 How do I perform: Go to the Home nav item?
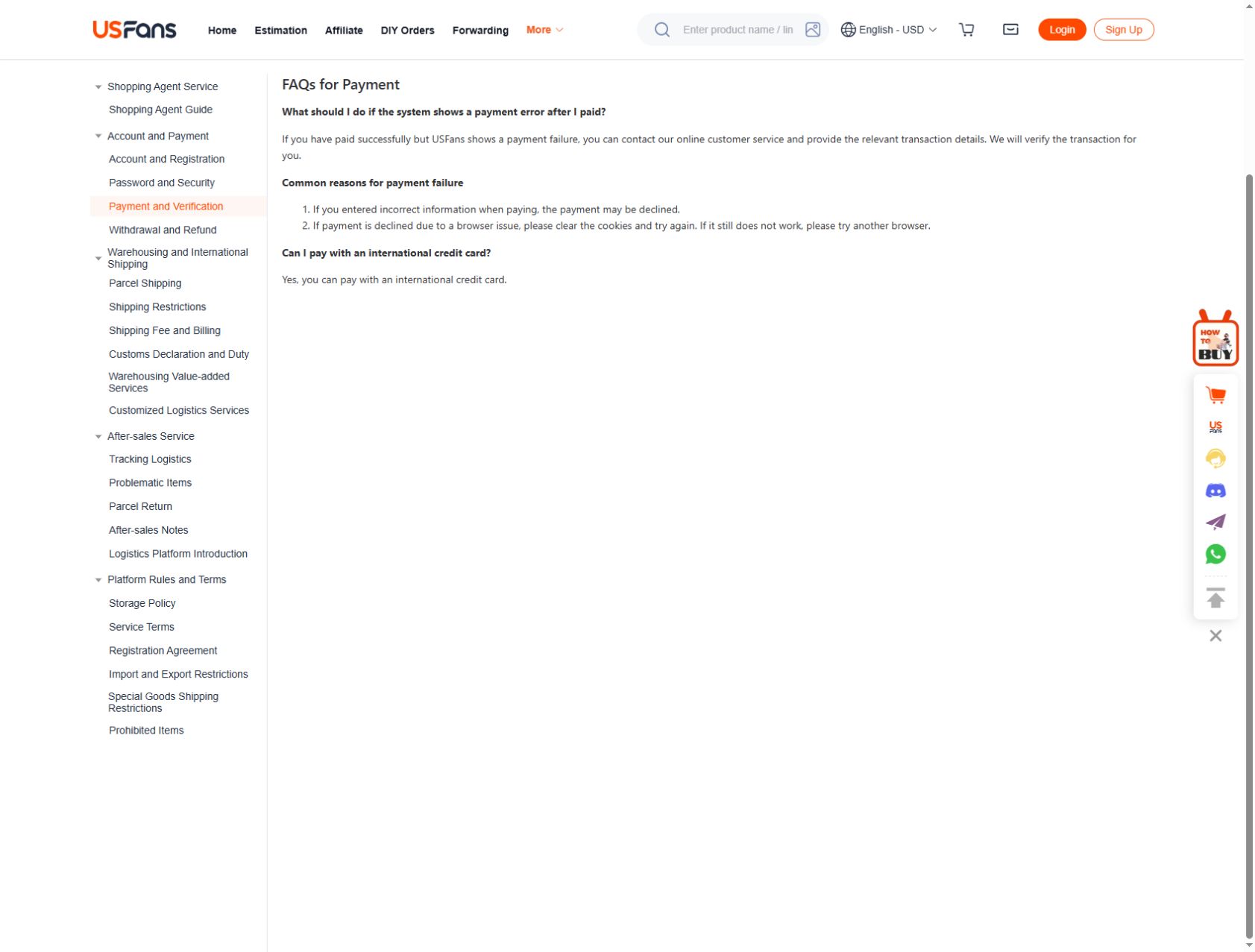(x=222, y=31)
